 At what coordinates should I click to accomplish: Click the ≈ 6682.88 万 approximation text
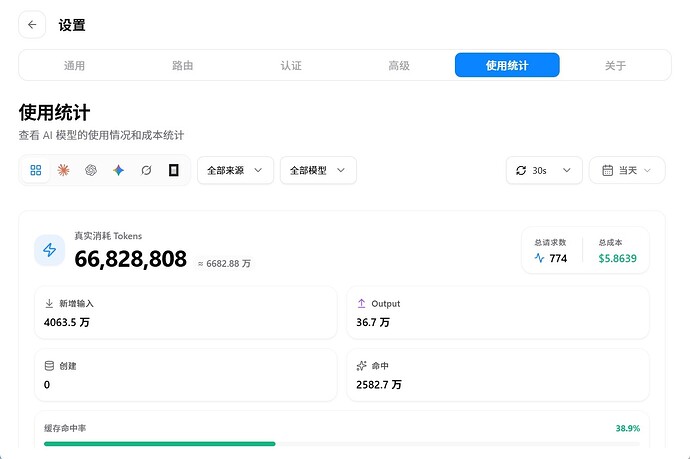tap(224, 264)
